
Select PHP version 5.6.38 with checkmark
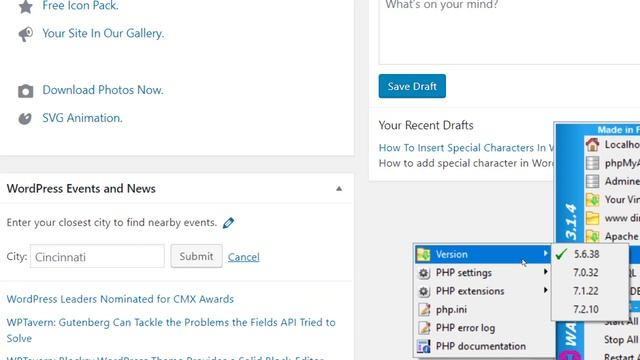click(590, 254)
